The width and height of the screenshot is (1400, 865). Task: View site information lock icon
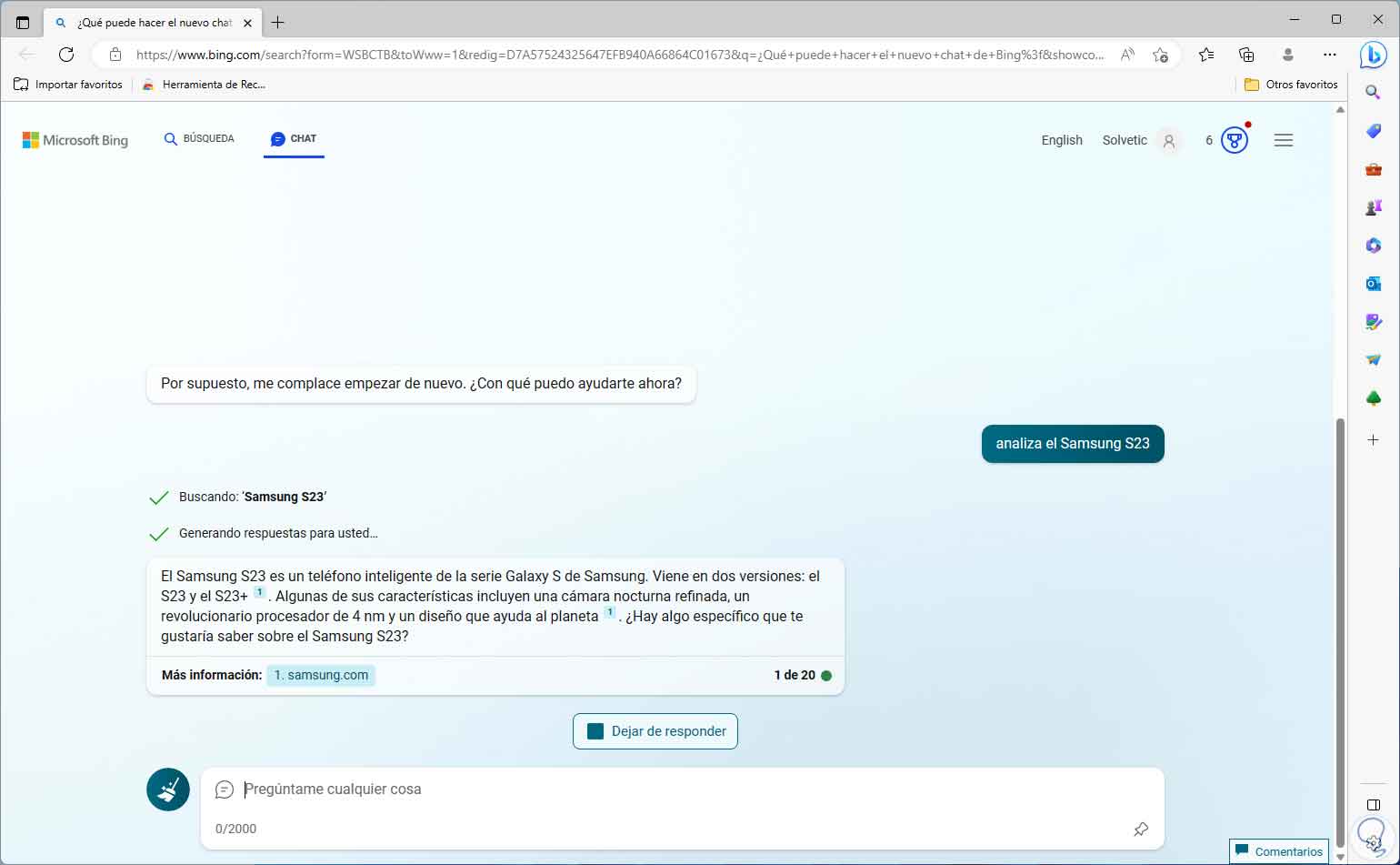115,55
